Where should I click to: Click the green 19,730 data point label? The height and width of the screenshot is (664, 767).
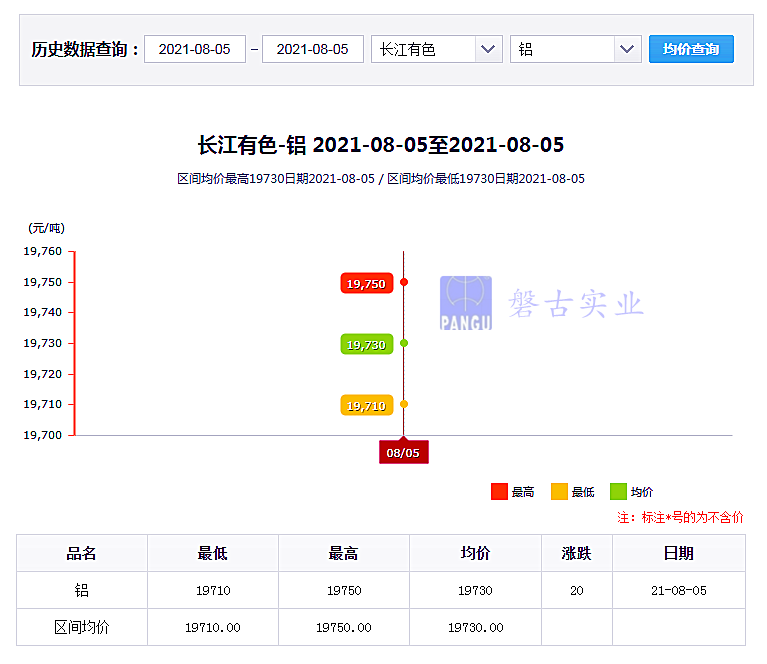366,344
